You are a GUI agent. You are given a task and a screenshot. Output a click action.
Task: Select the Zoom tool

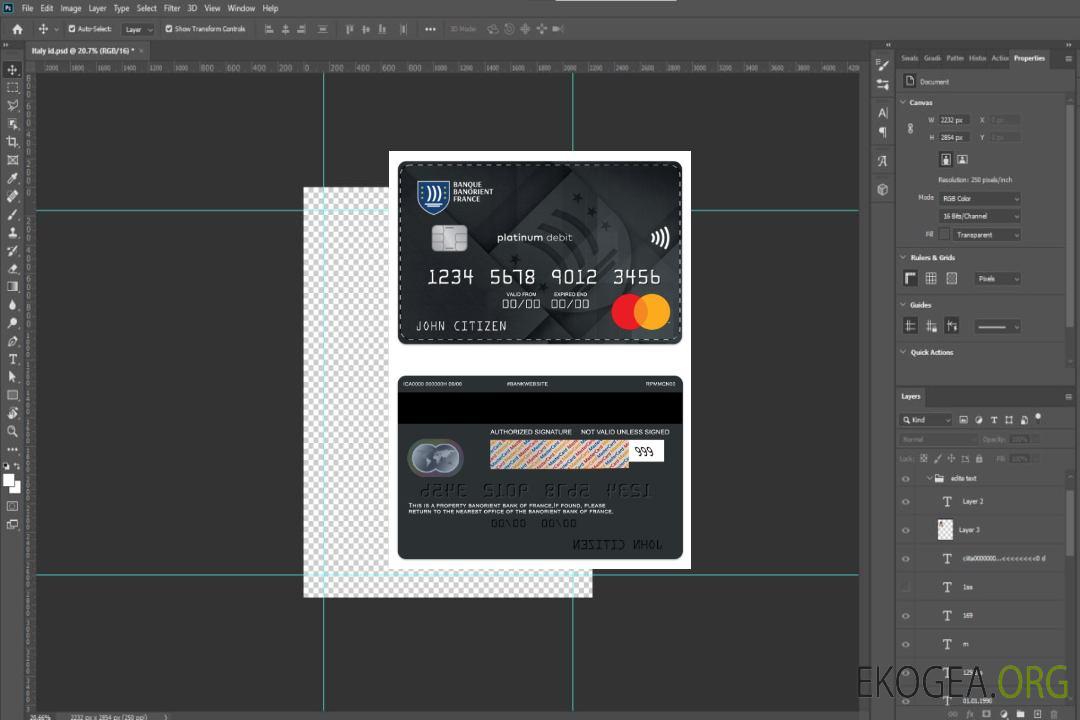tap(12, 431)
